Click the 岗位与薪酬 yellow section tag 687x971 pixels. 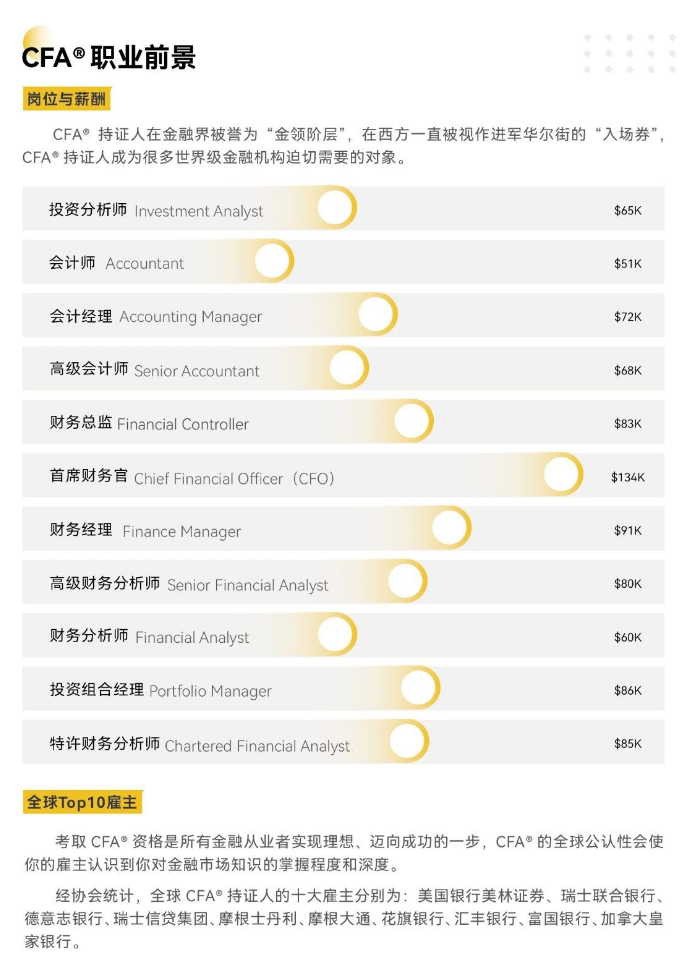pyautogui.click(x=66, y=98)
